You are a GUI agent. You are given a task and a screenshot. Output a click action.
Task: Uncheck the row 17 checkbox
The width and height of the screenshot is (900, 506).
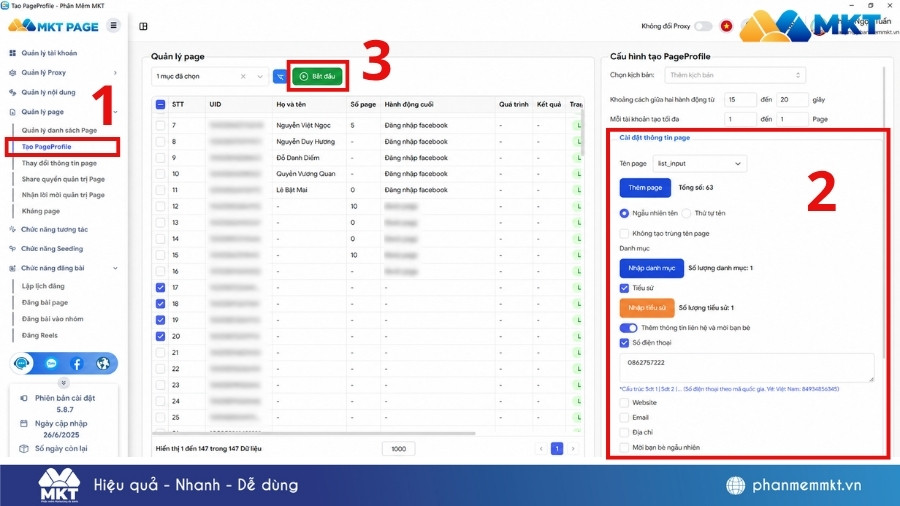point(161,287)
